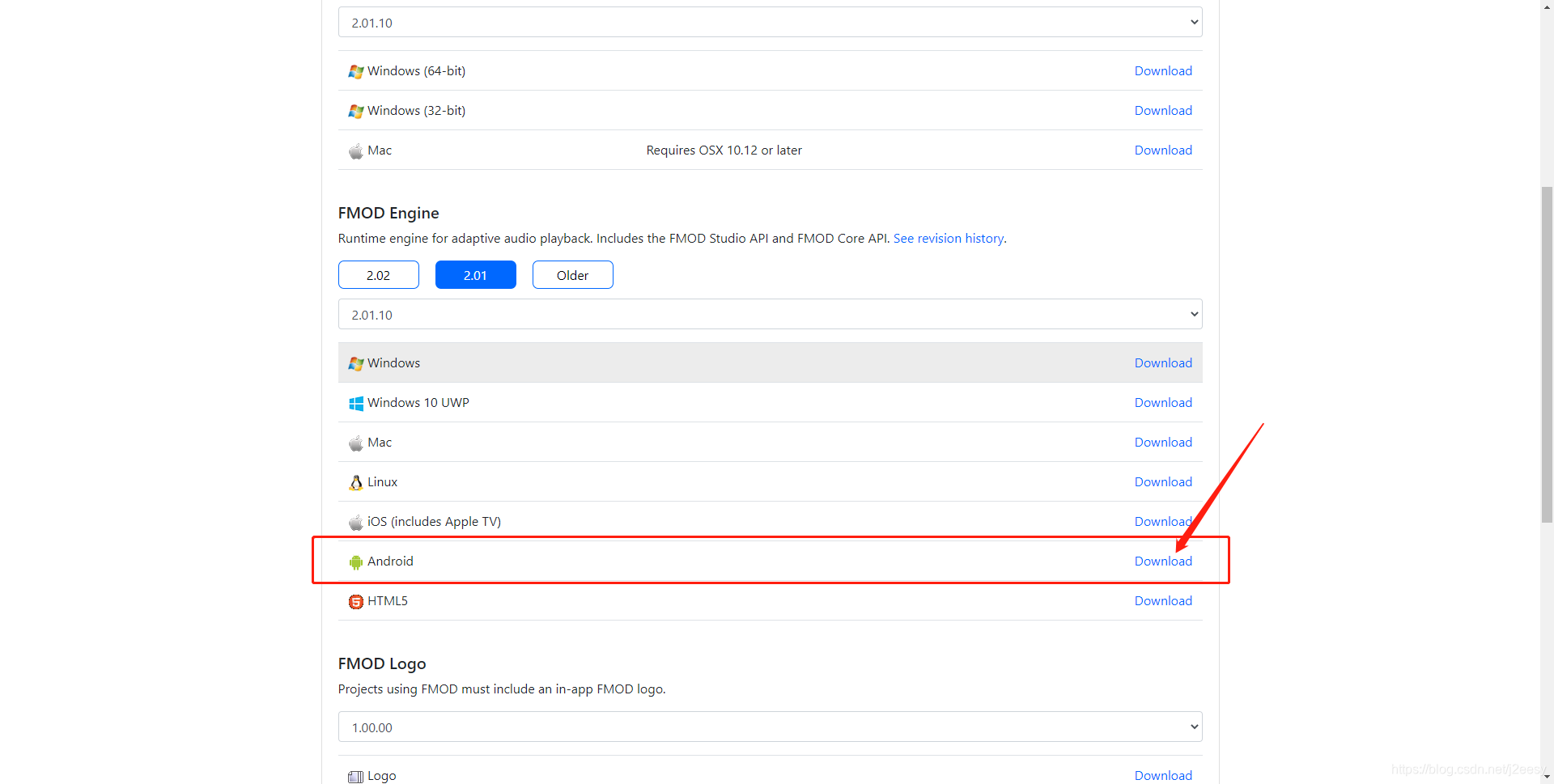Download FMOD Engine for Windows
The height and width of the screenshot is (784, 1554).
point(1163,363)
